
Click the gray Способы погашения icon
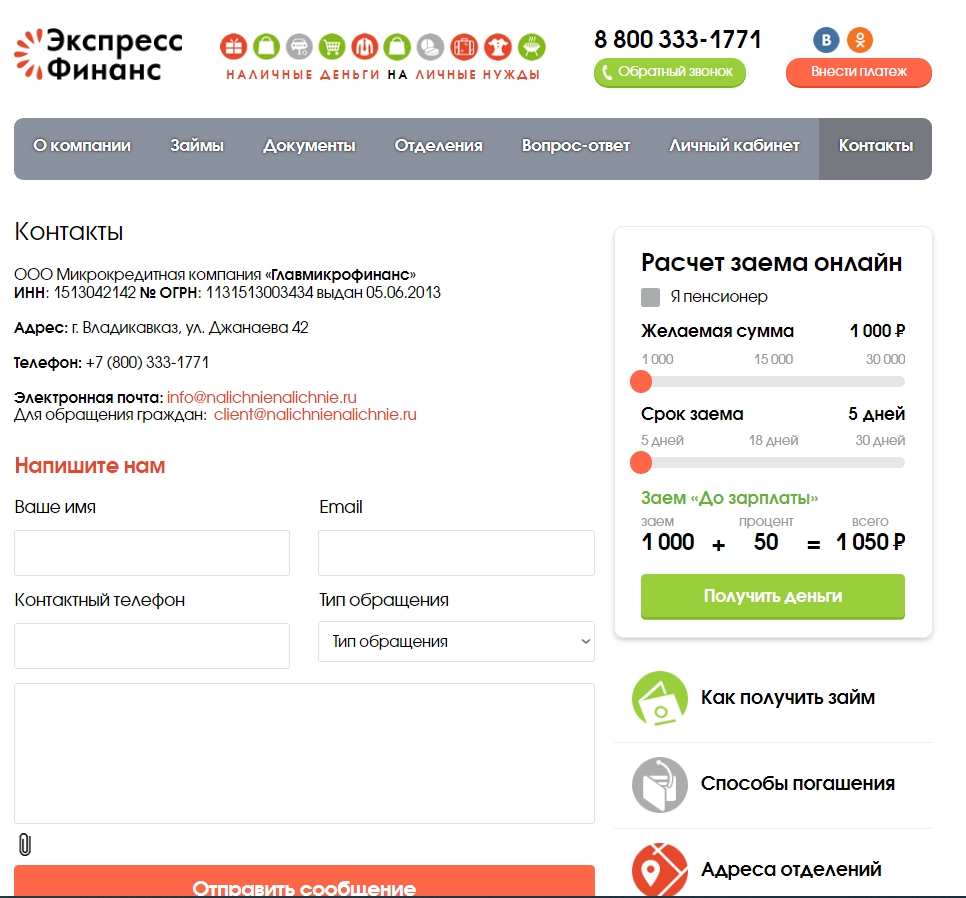point(660,785)
